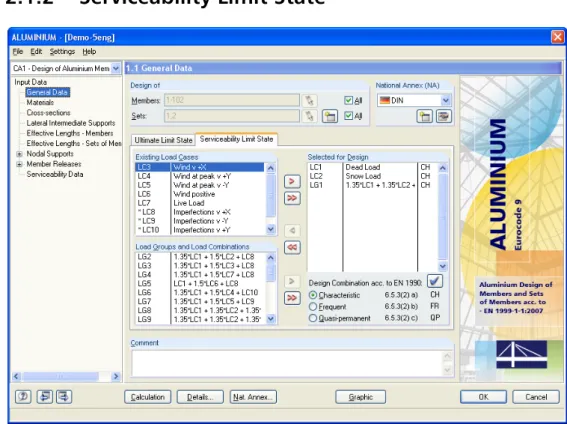Open the Details... dialog button
The width and height of the screenshot is (567, 424).
[200, 397]
